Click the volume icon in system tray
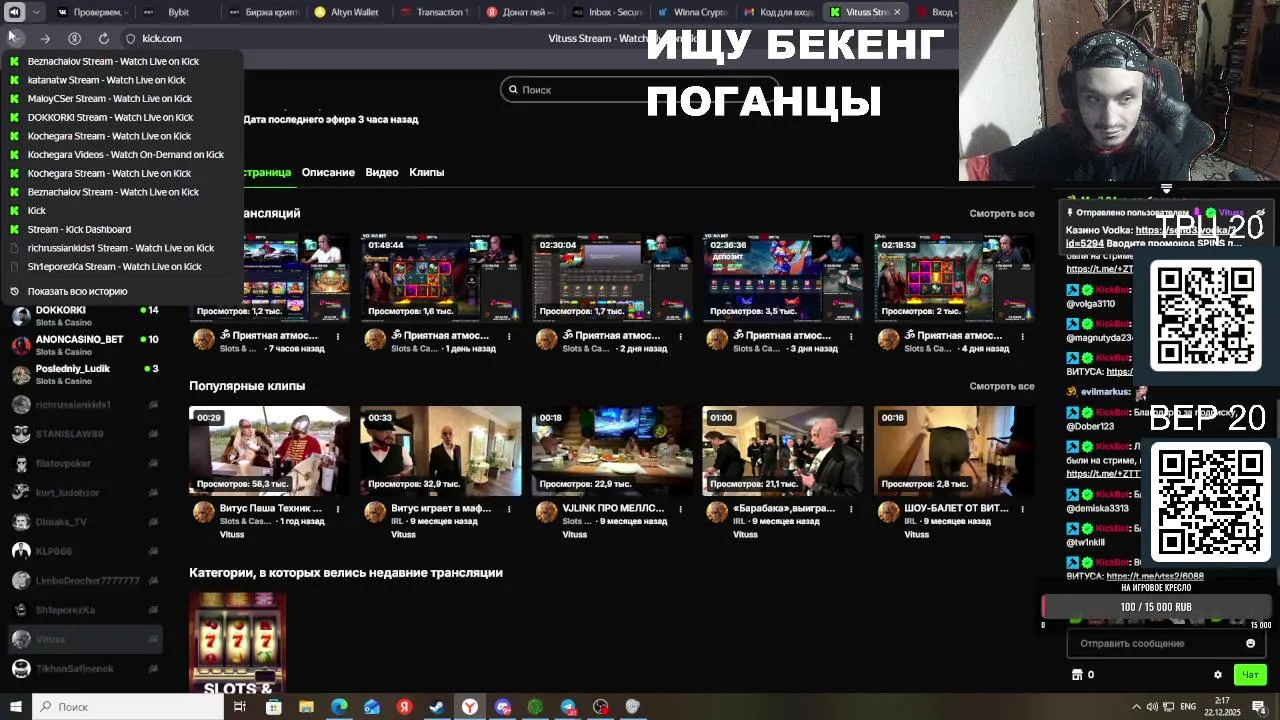 (1152, 707)
